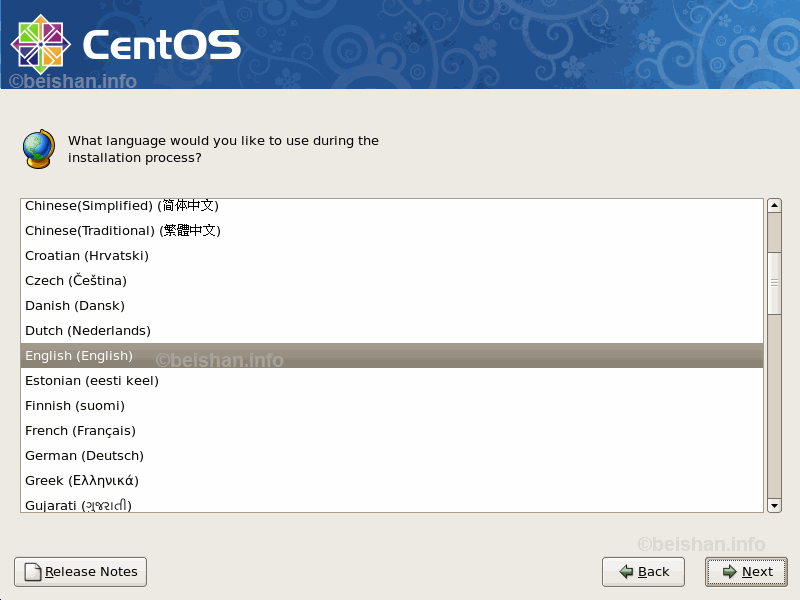The image size is (800, 600).
Task: Pick Estonian (eesti keel) language
Action: [92, 381]
